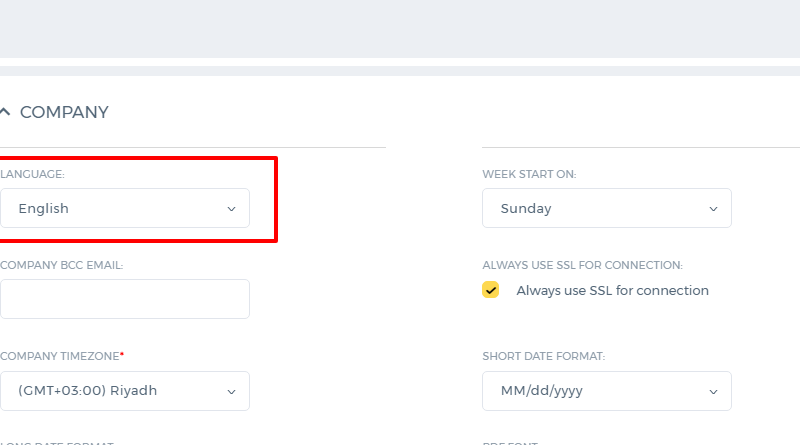Click the 'Always use SSL for connection' label text
Screen dimensions: 800x445
click(612, 290)
